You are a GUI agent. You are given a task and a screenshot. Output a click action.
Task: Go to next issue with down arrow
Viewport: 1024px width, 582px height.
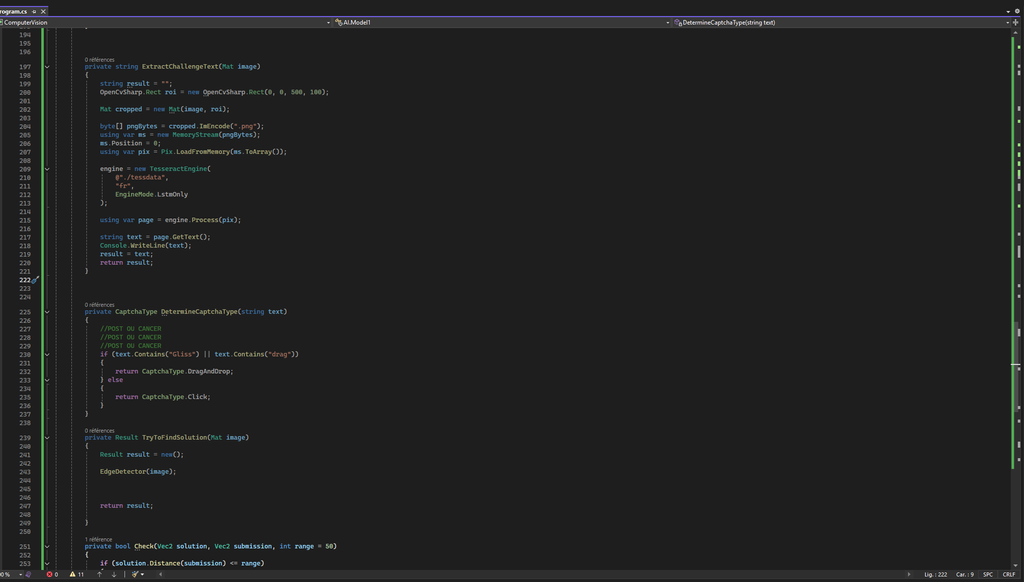coord(114,575)
